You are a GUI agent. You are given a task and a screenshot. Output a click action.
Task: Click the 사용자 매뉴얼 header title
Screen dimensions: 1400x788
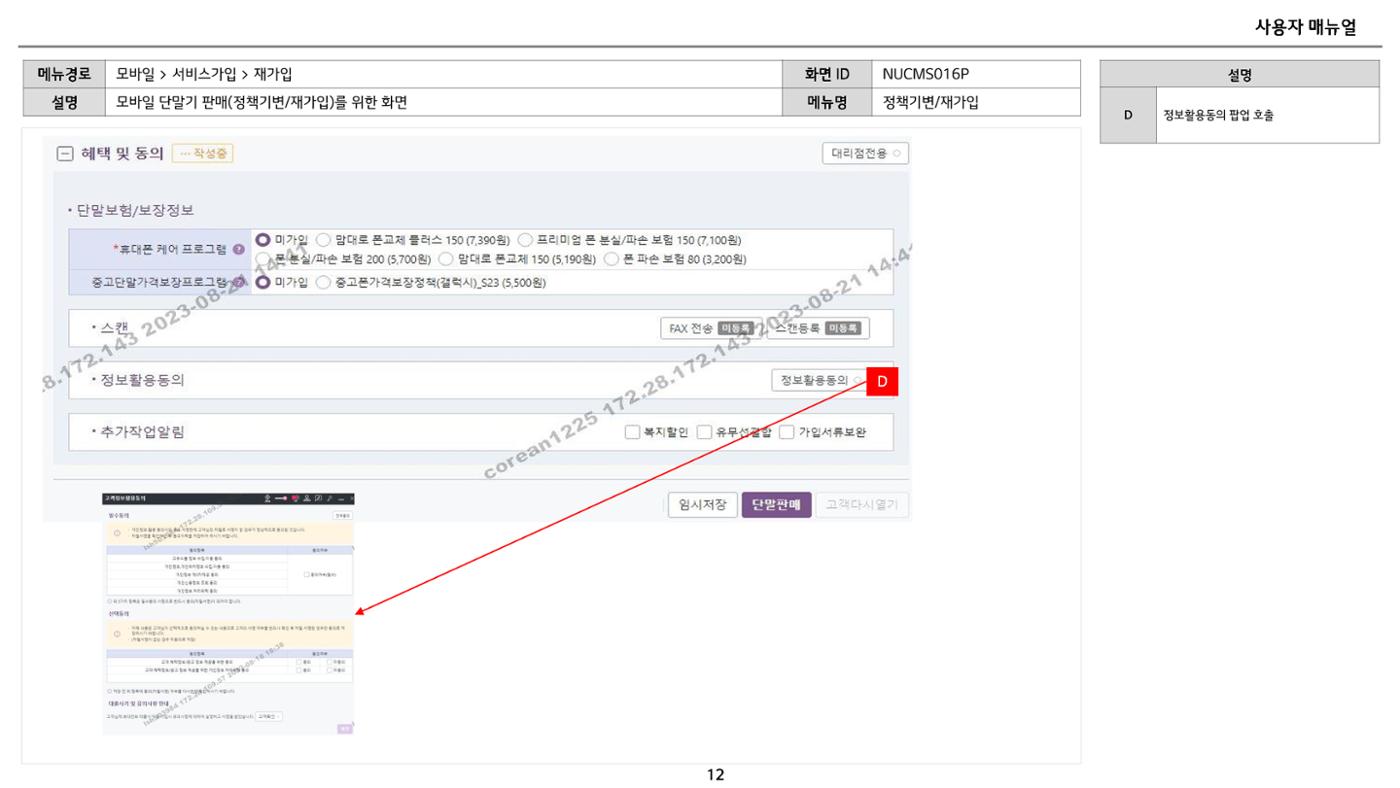click(1305, 27)
